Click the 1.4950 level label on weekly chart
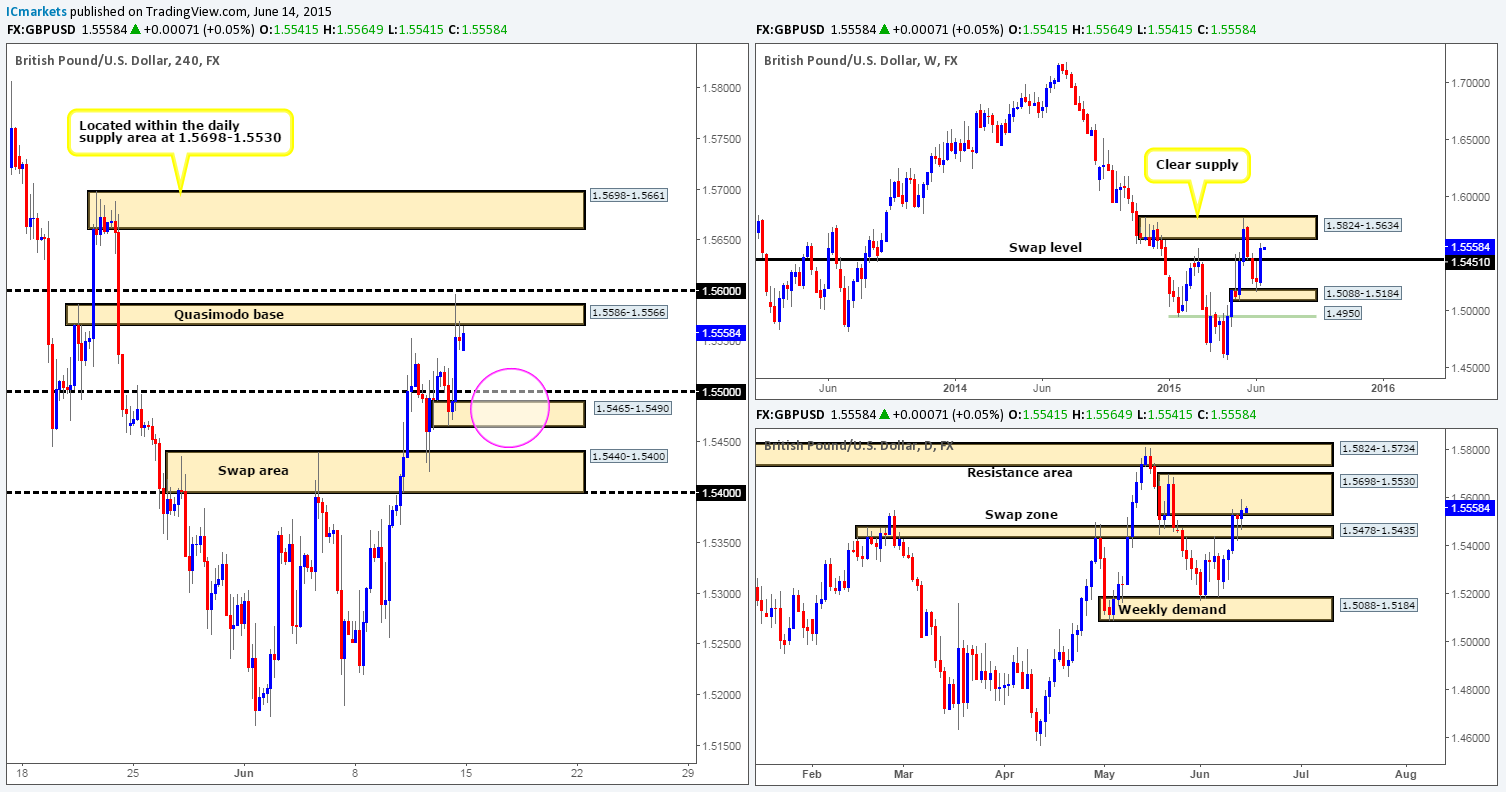Screen dimensions: 1506x792 [x=1343, y=314]
